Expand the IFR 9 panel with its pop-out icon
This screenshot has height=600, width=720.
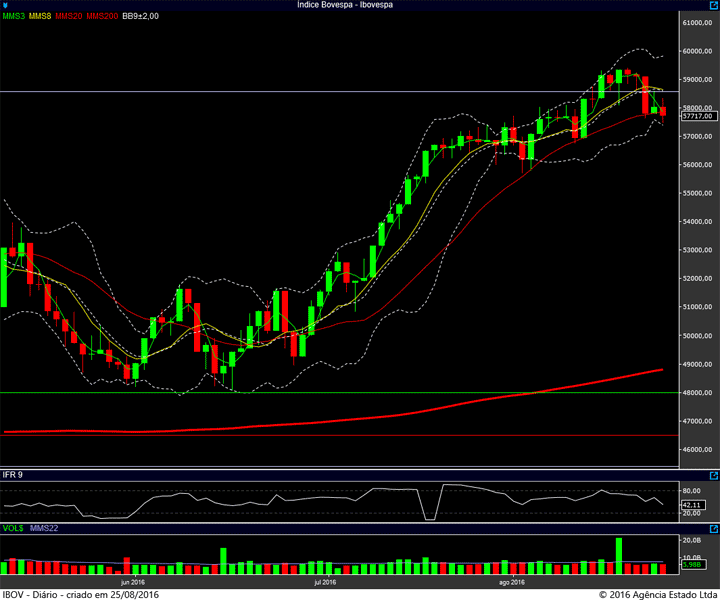(714, 476)
